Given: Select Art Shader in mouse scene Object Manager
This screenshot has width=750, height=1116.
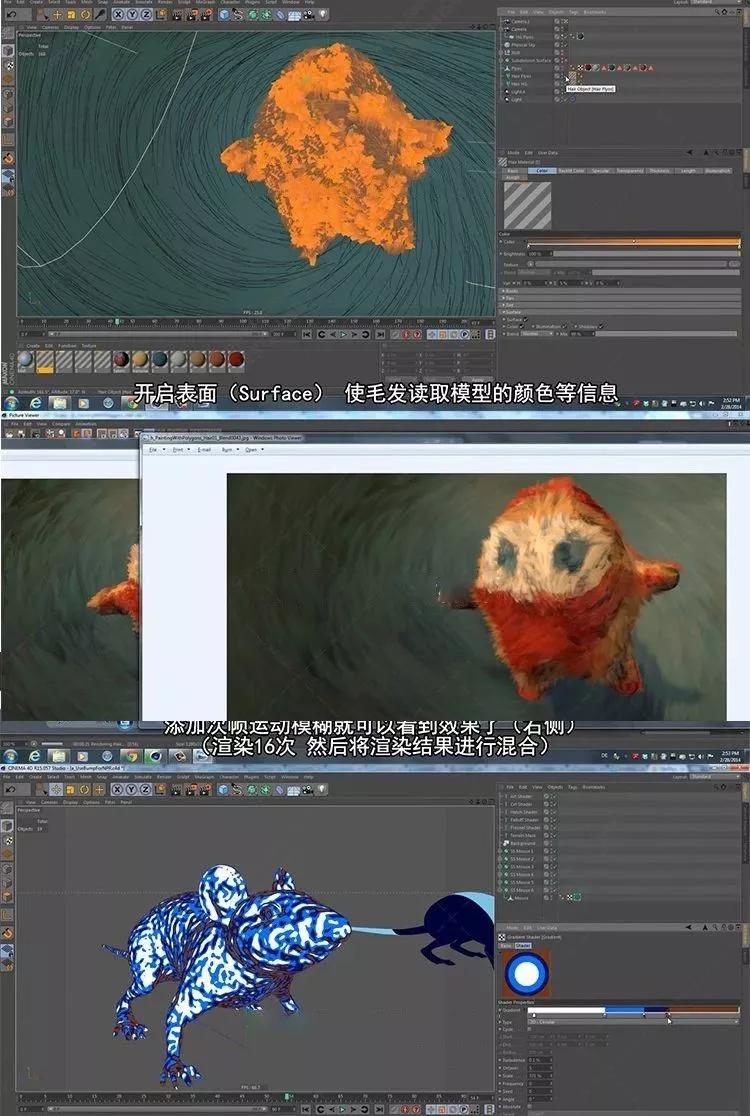Looking at the screenshot, I should coord(522,796).
